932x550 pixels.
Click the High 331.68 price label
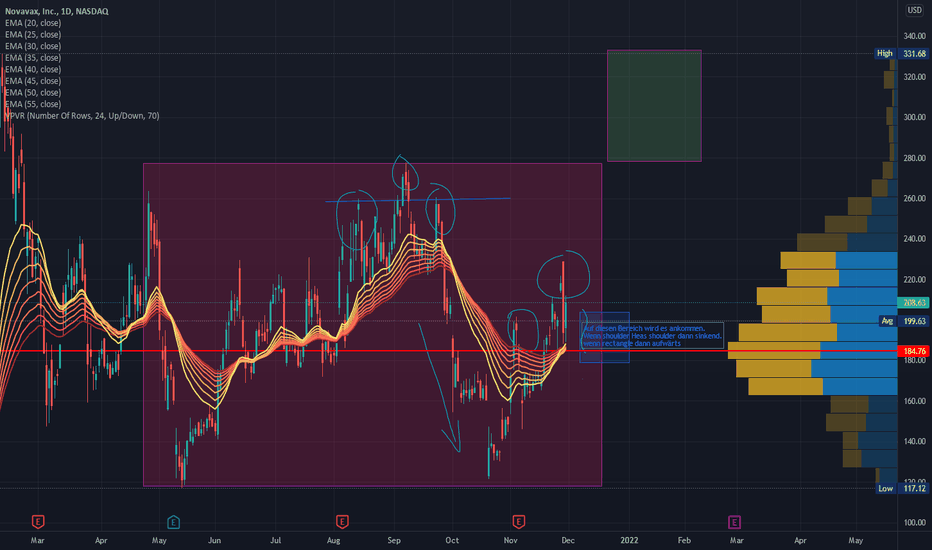(902, 54)
